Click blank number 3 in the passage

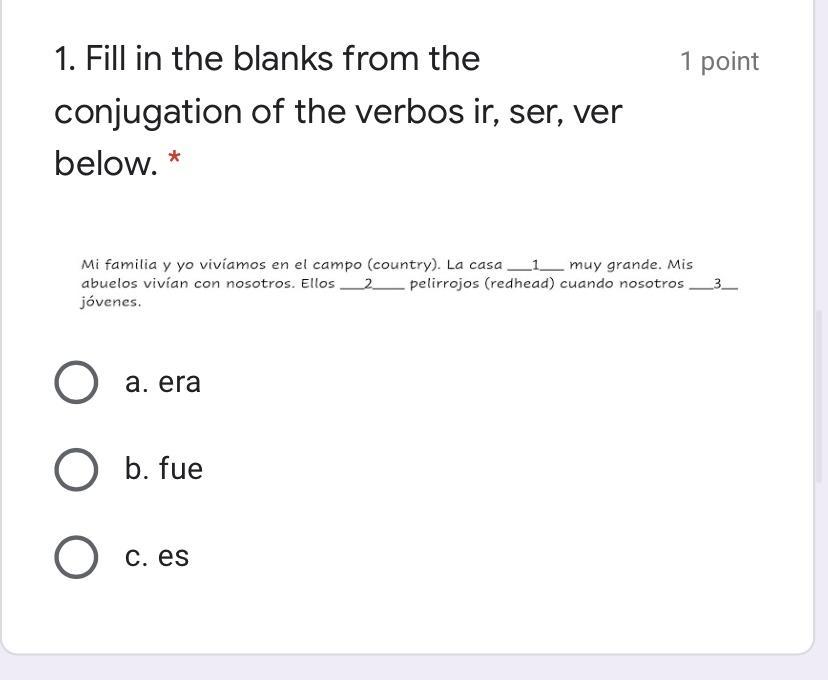point(714,284)
